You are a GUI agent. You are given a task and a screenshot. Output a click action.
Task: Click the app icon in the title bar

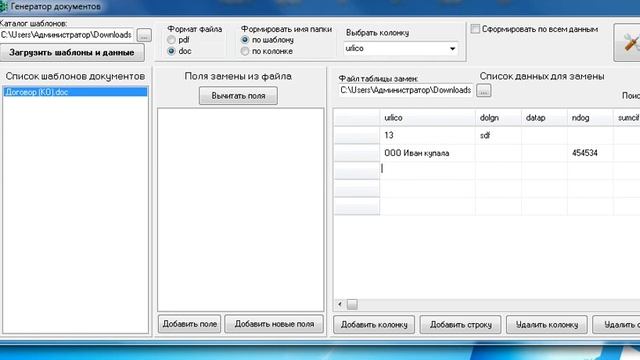click(4, 7)
